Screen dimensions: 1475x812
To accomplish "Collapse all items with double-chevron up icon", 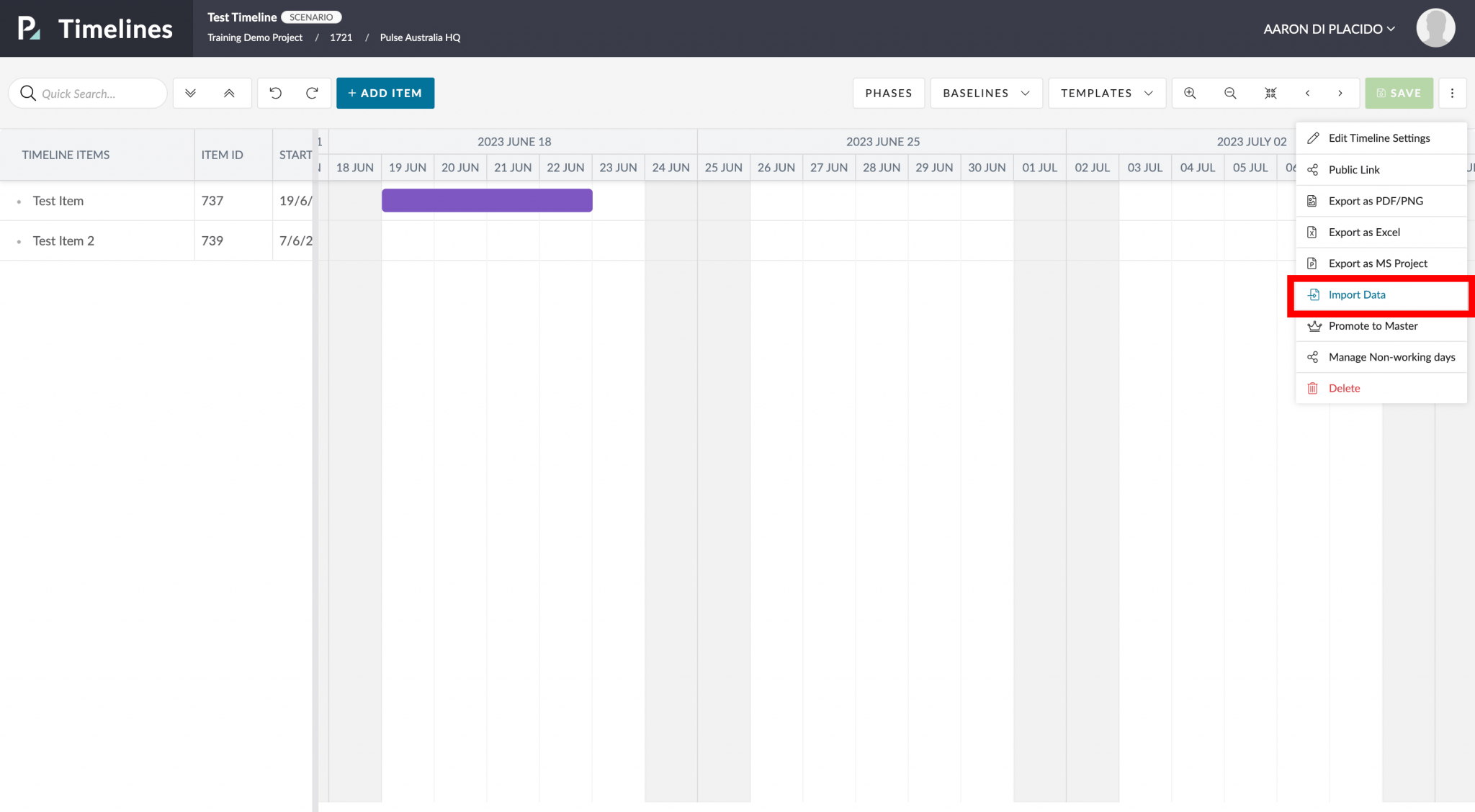I will (229, 93).
